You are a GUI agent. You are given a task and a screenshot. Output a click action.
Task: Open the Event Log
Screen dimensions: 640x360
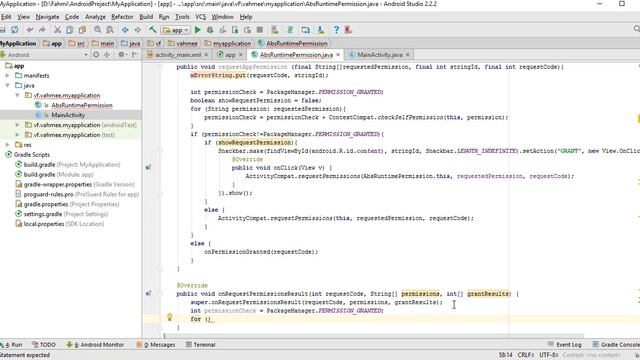564,344
